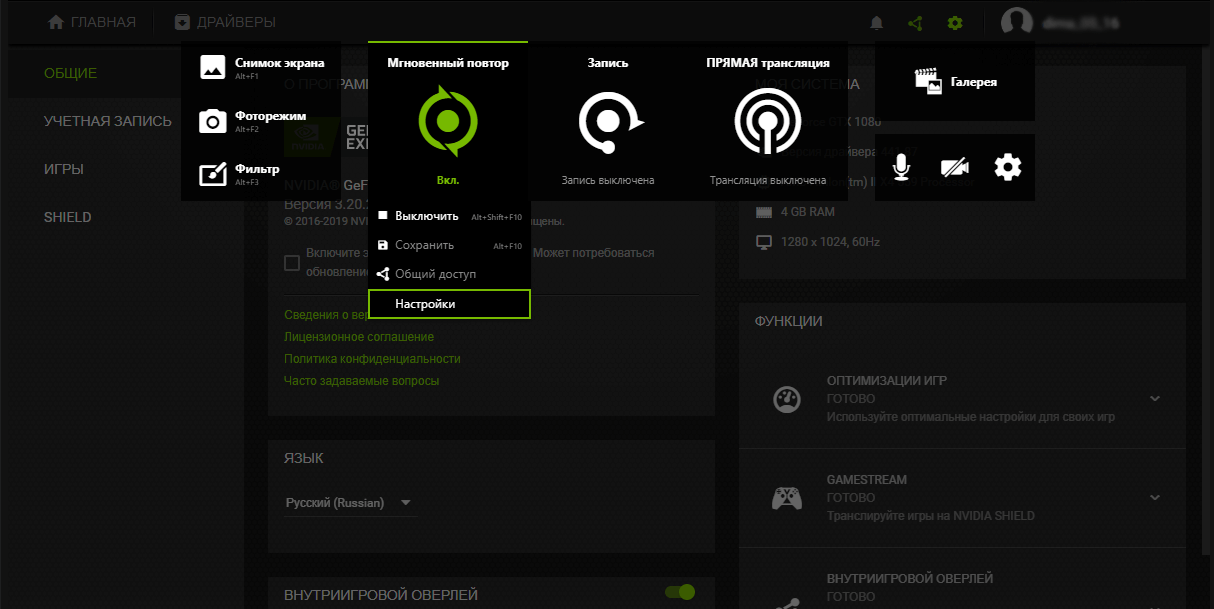Select ОБЩИЕ in the sidebar
Image resolution: width=1214 pixels, height=609 pixels.
tap(70, 73)
